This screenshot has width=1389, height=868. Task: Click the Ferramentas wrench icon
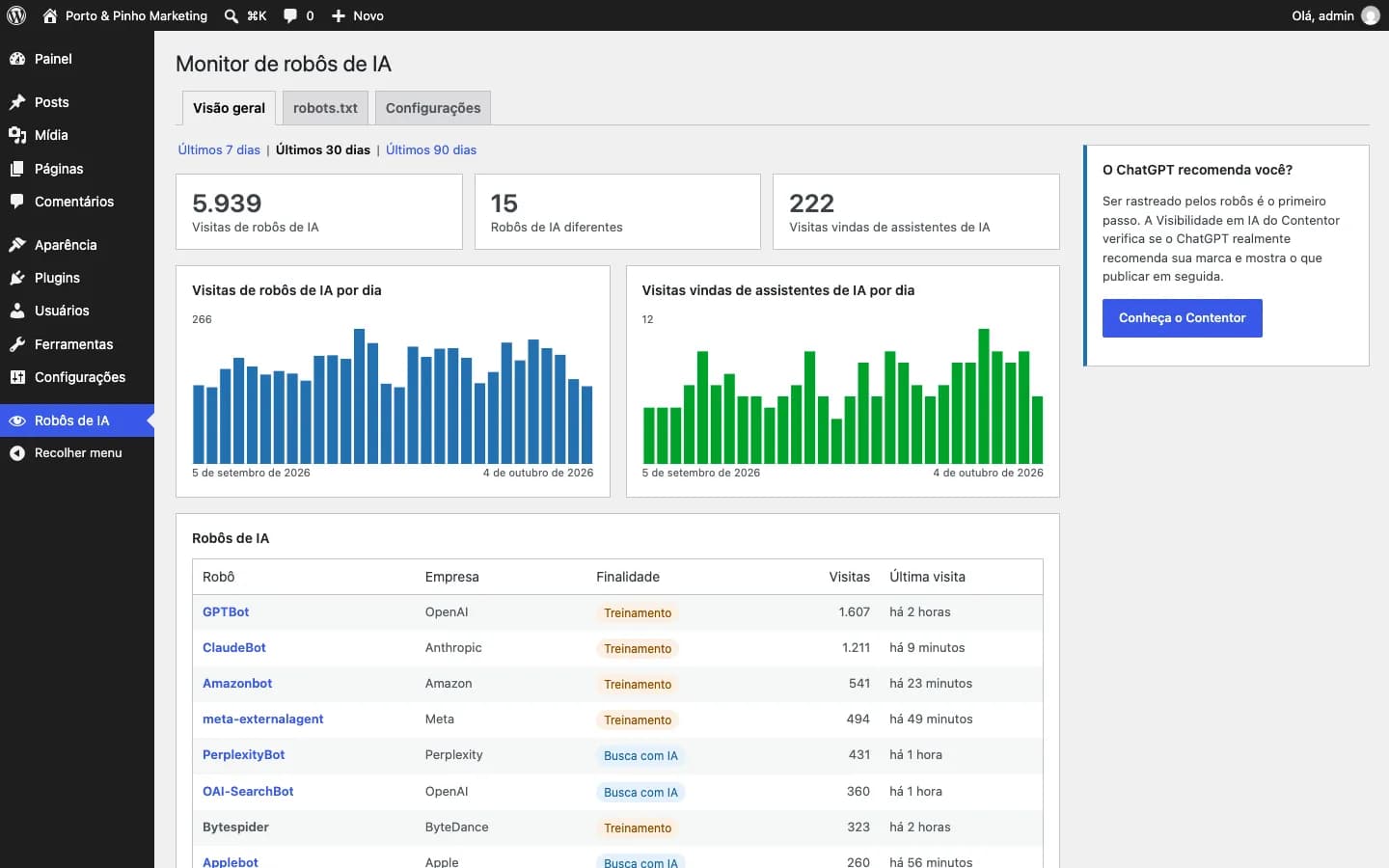[17, 344]
